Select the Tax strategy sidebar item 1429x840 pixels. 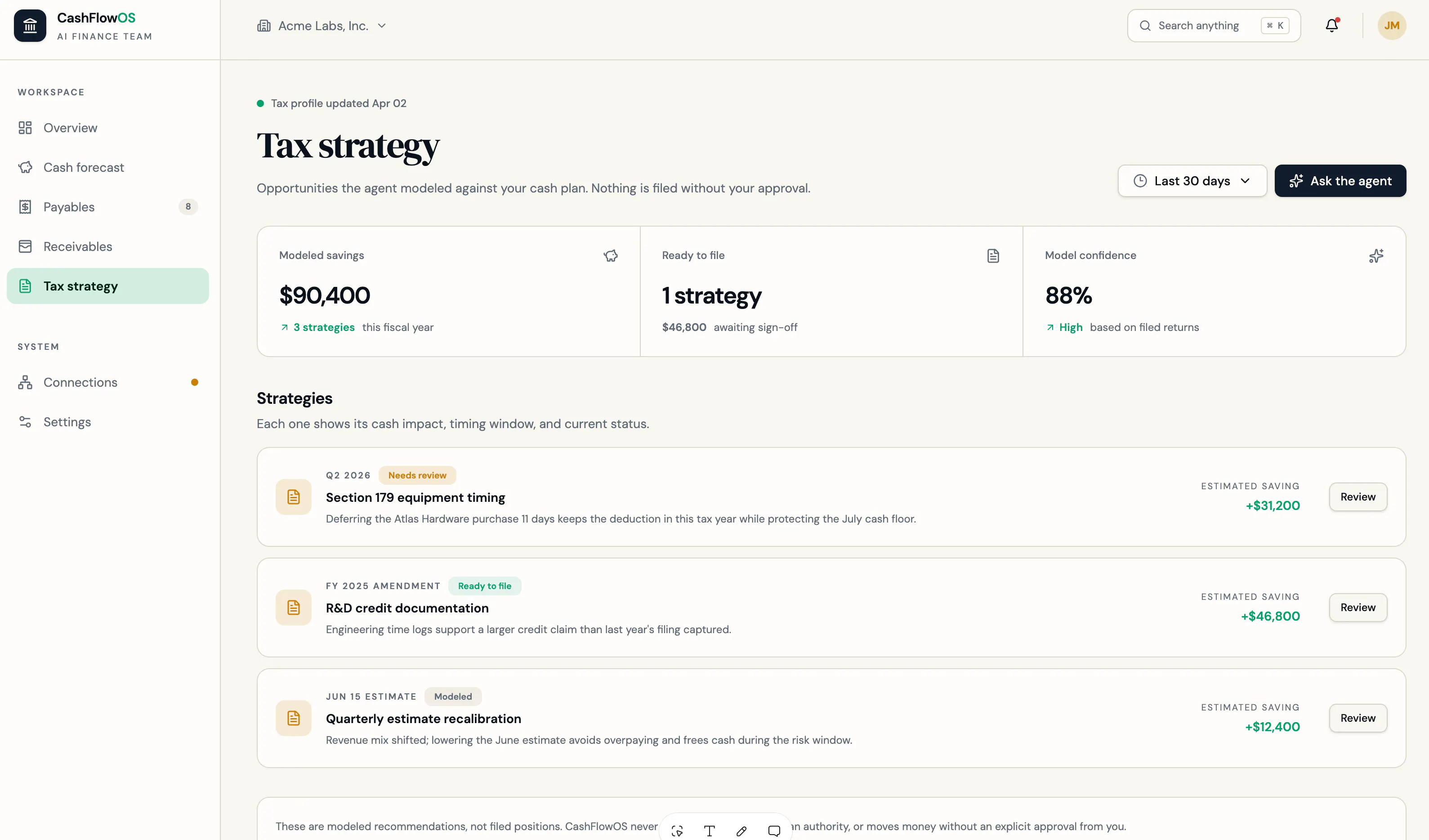tap(108, 286)
